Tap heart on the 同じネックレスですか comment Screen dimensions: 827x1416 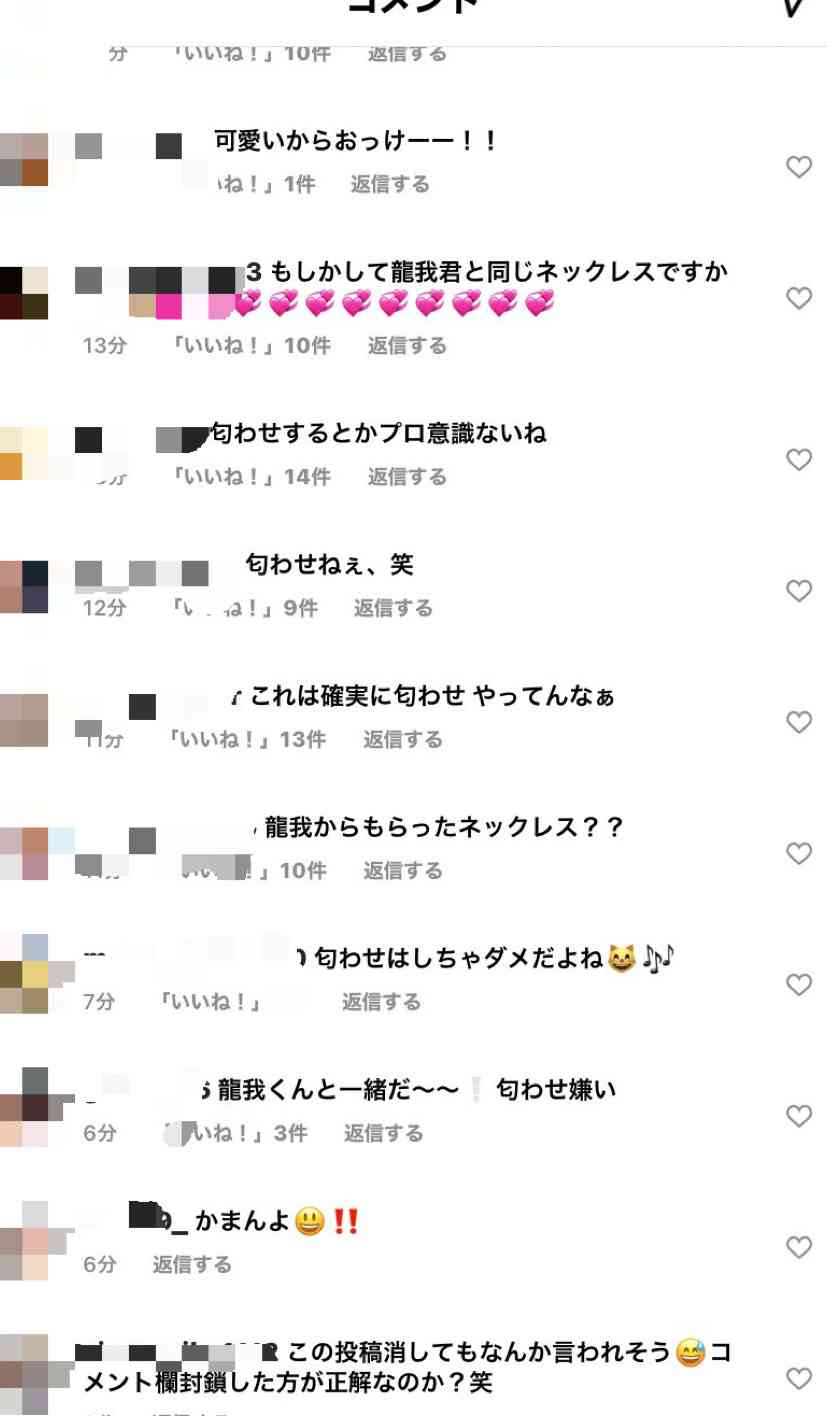tap(799, 298)
